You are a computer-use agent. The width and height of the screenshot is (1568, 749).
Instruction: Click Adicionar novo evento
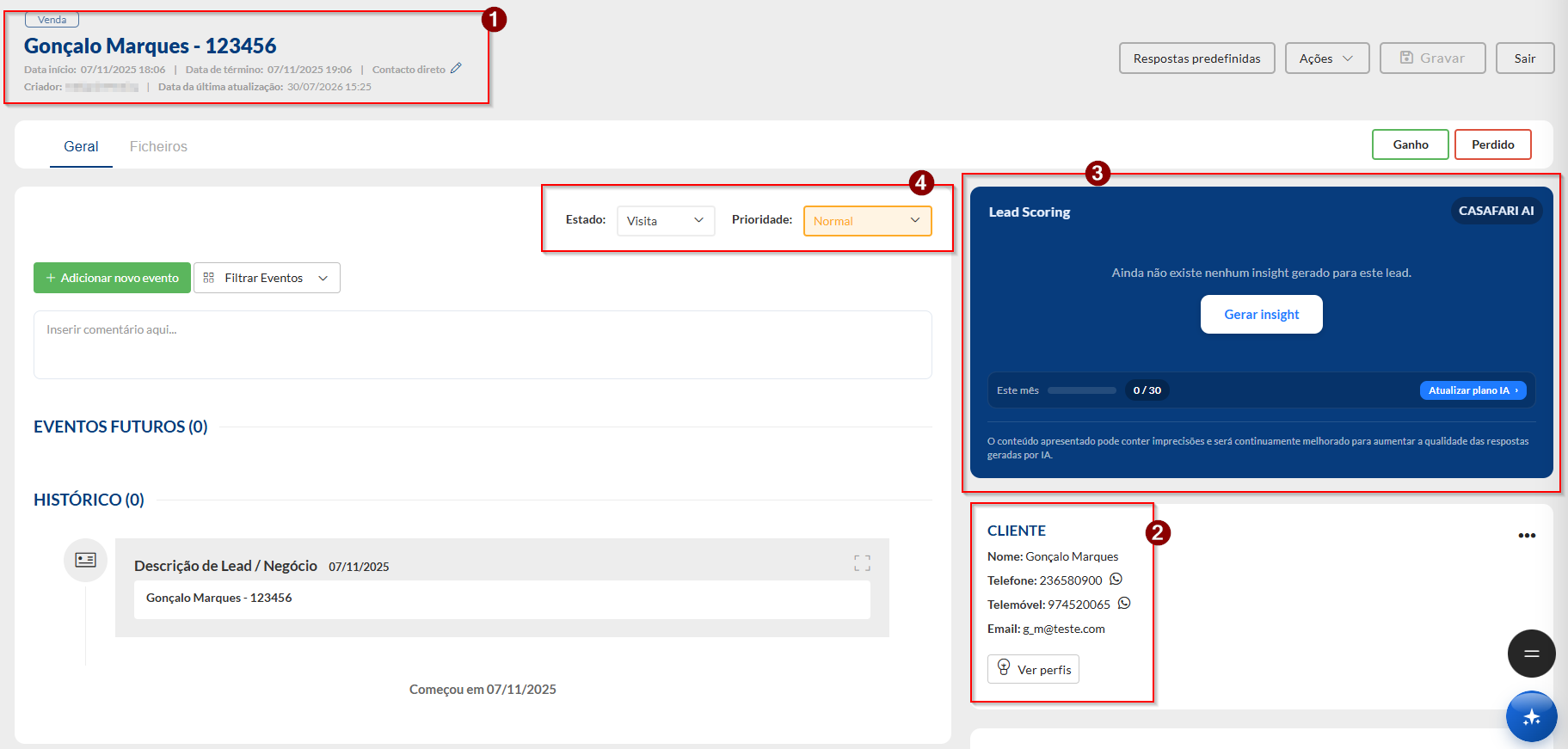click(112, 278)
